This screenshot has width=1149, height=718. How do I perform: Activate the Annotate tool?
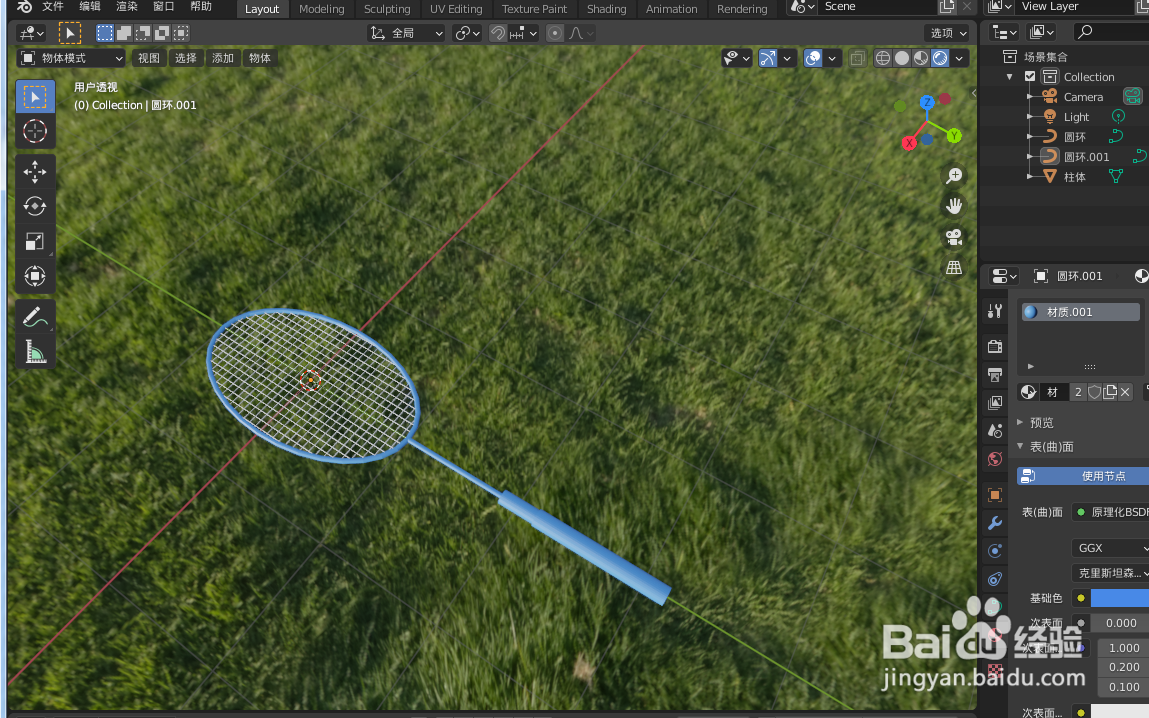click(35, 317)
